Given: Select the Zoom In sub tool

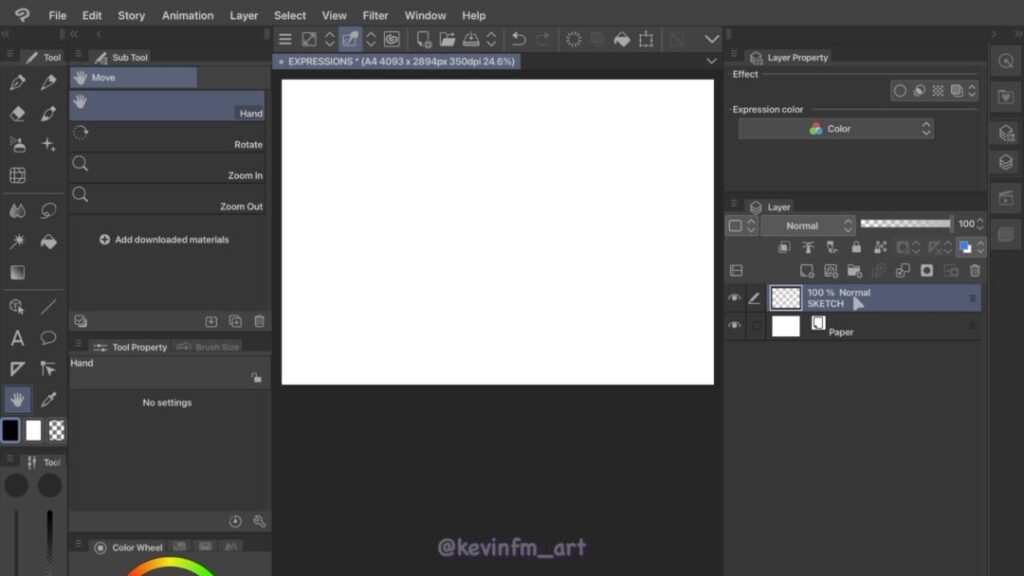Looking at the screenshot, I should point(167,167).
